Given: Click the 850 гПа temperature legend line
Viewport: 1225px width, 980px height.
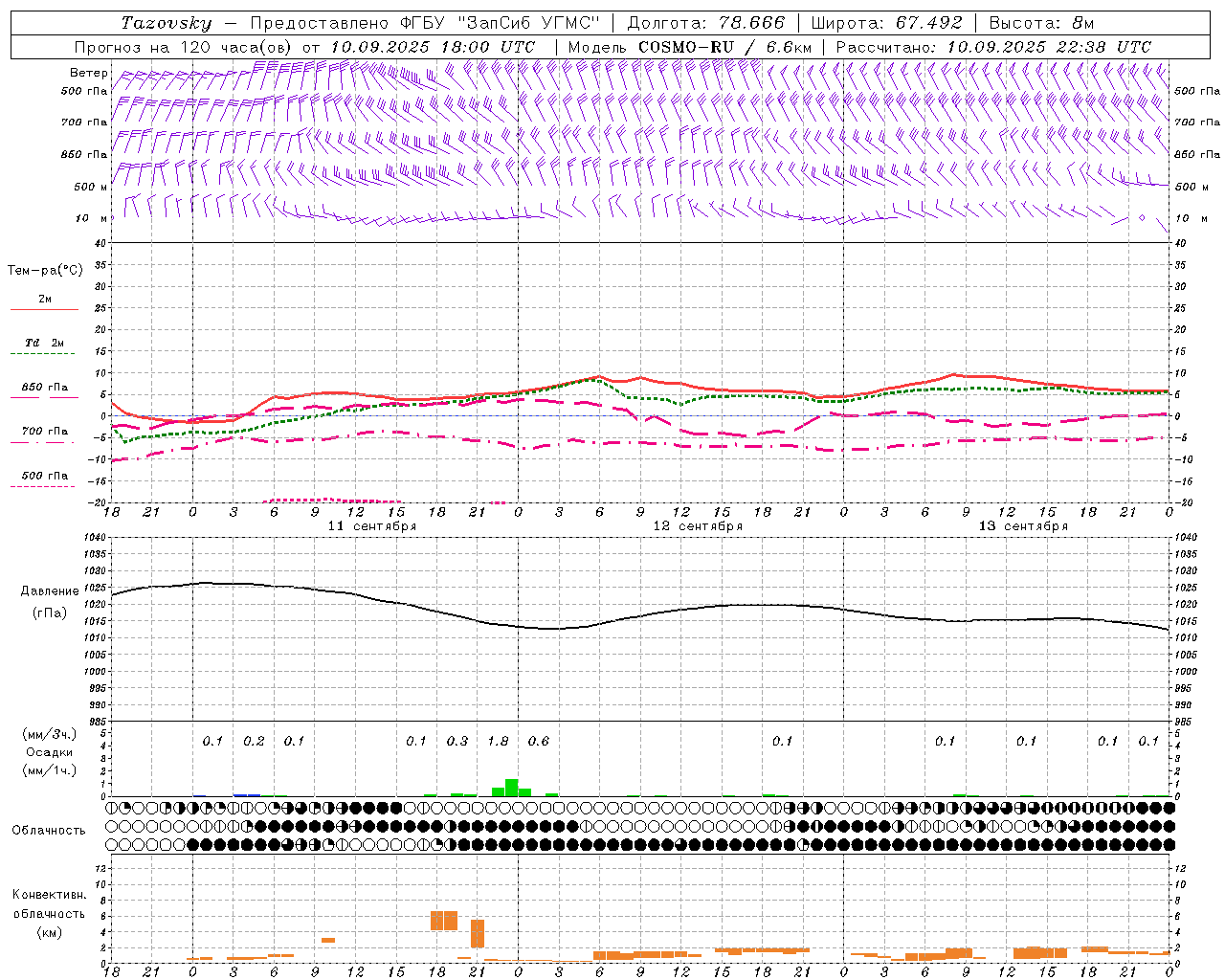Looking at the screenshot, I should (x=45, y=397).
